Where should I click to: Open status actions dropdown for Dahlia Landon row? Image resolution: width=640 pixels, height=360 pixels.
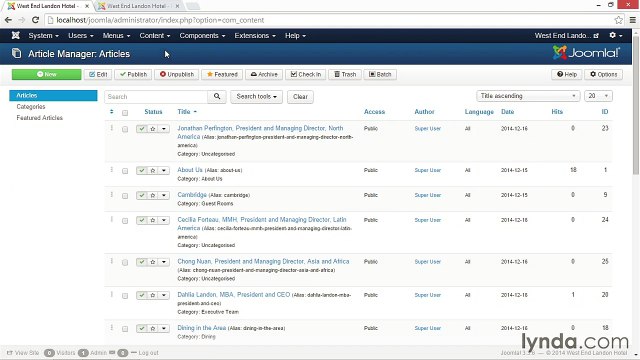tap(164, 295)
